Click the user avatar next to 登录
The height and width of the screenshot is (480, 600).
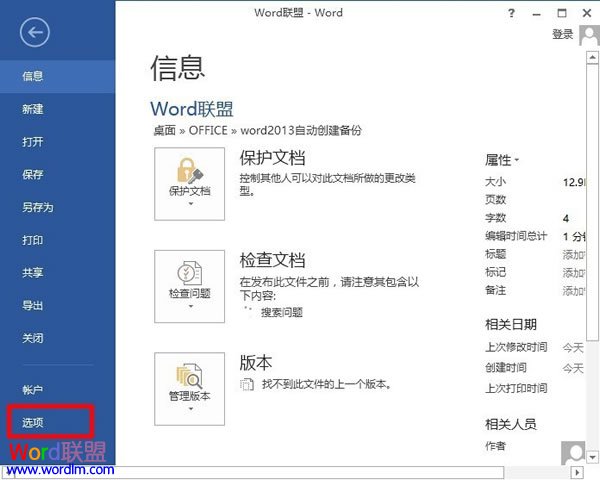coord(588,35)
